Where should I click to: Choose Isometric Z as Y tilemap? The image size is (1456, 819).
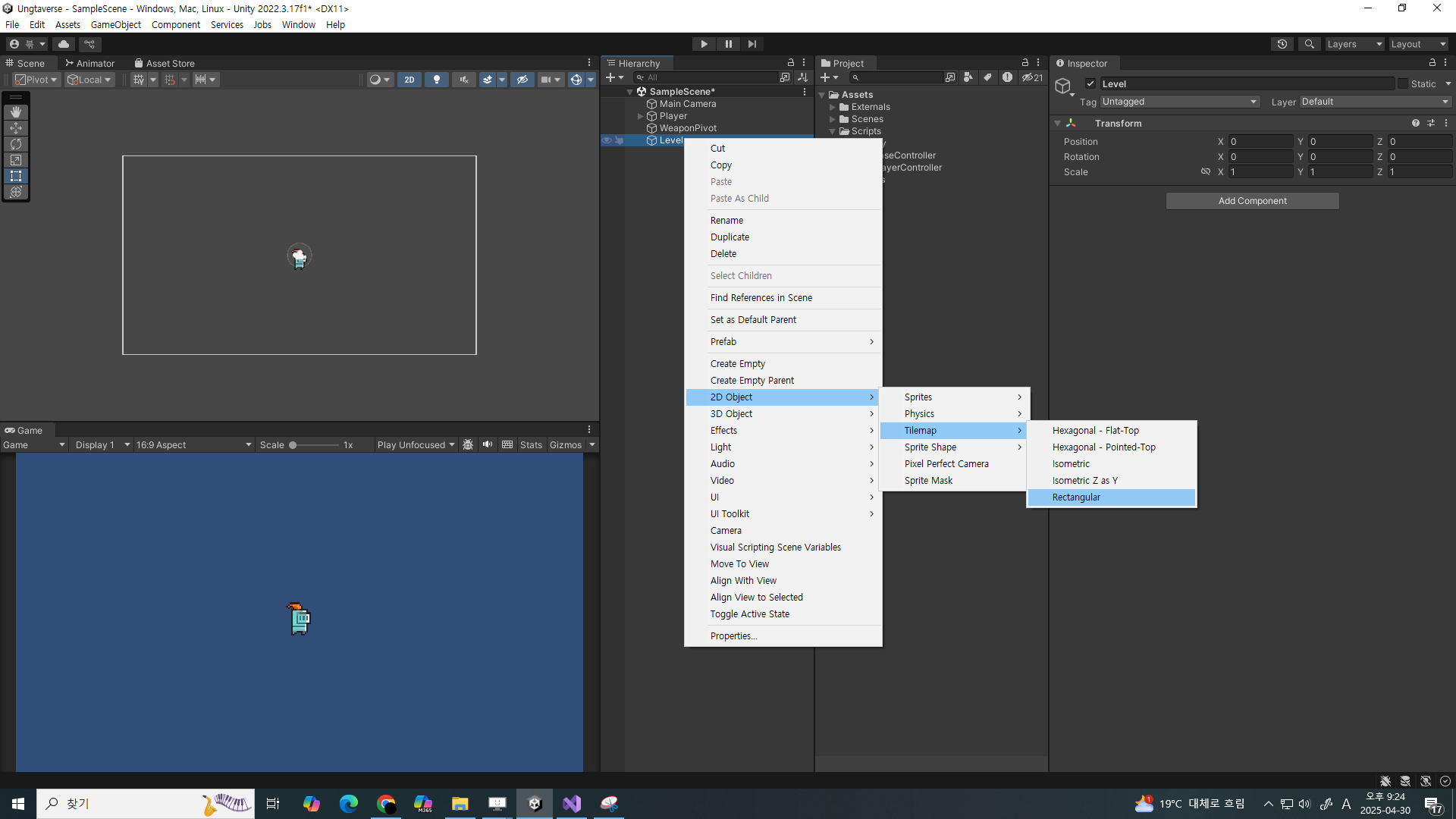(1112, 481)
